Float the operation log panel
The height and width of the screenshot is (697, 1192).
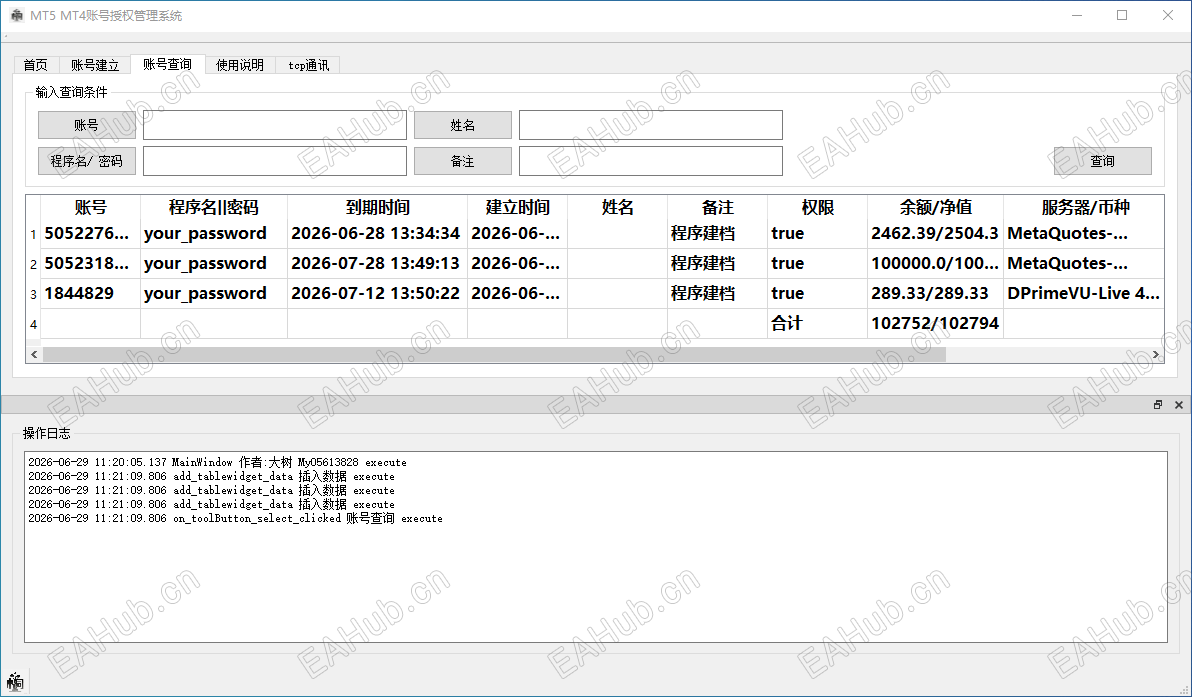[x=1158, y=405]
